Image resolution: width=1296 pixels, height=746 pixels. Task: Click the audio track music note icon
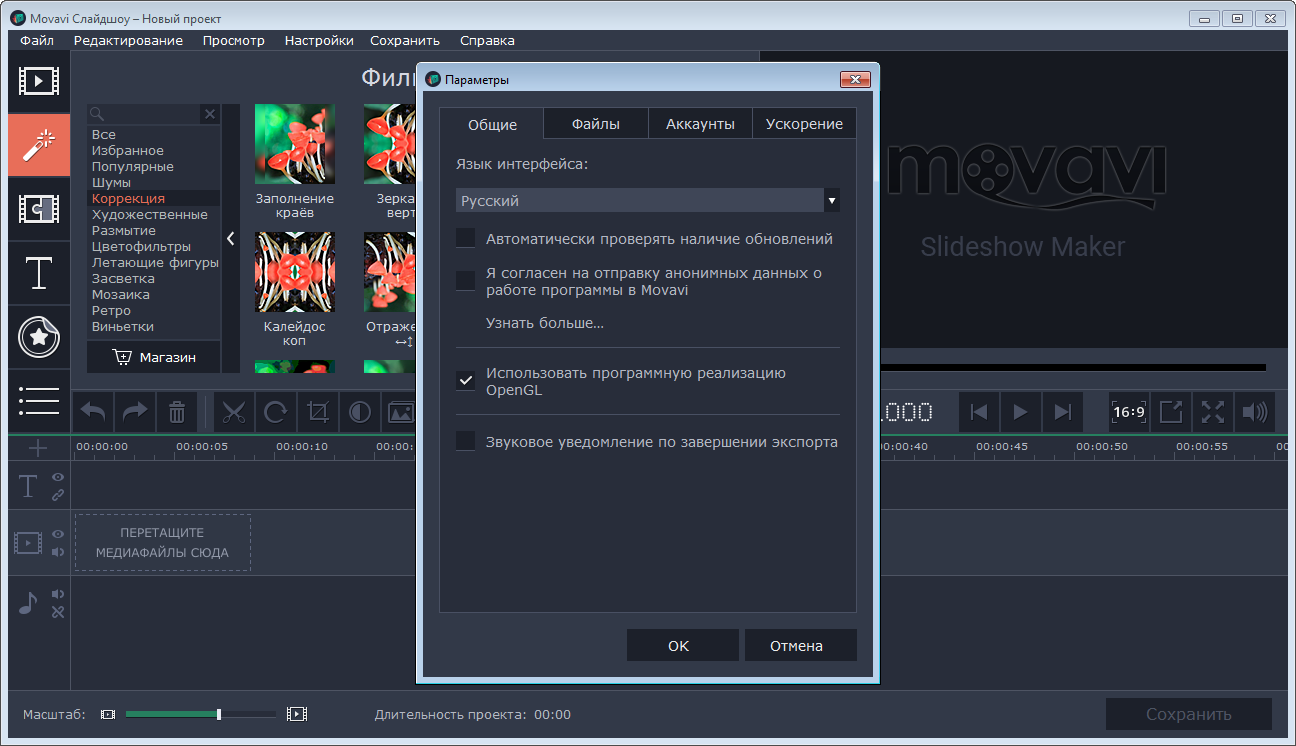28,603
